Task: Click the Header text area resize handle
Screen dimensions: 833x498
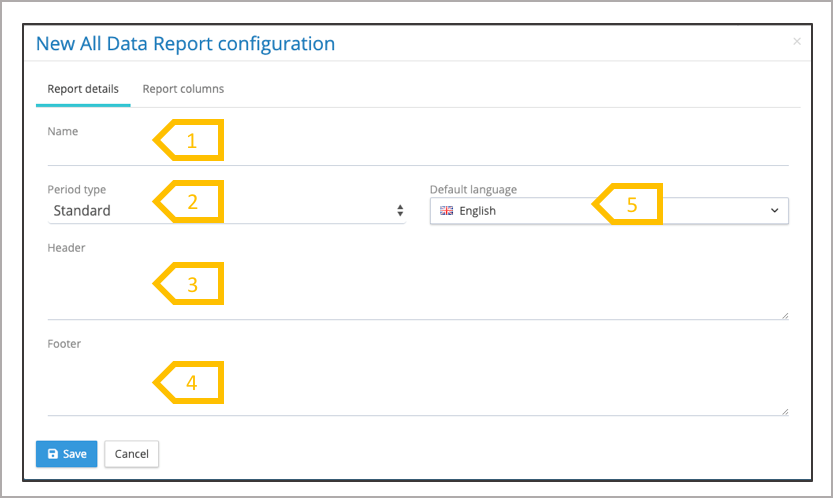Action: pos(784,315)
